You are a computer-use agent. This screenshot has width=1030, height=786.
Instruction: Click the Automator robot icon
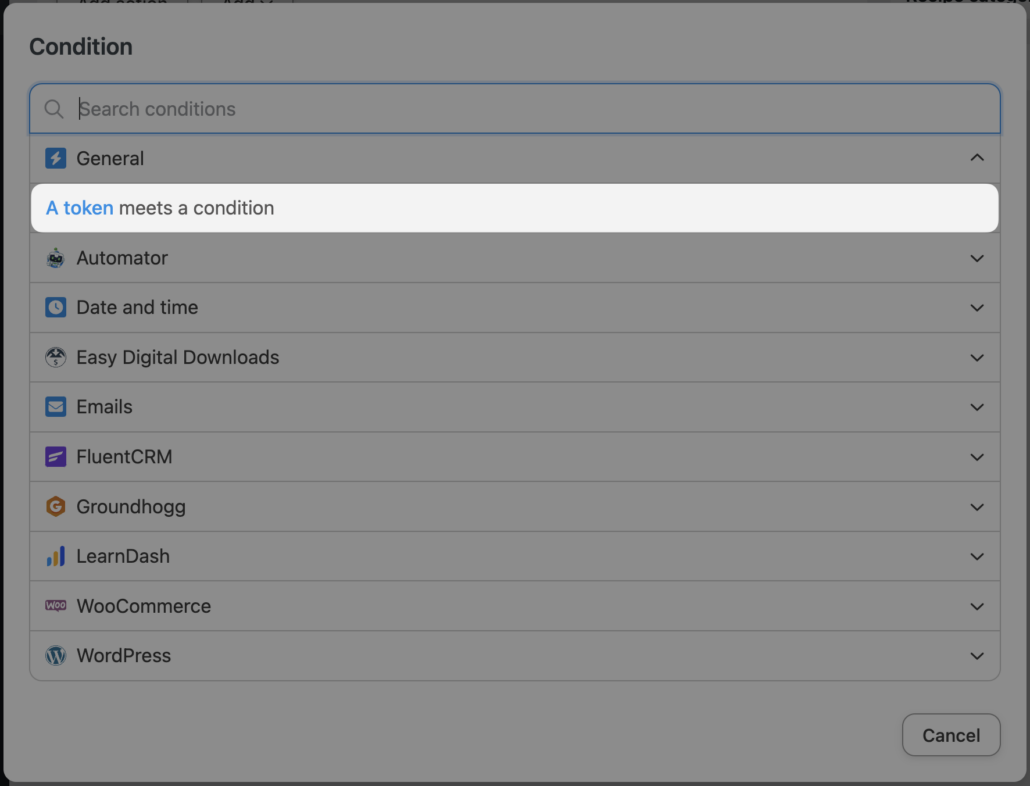[x=56, y=258]
